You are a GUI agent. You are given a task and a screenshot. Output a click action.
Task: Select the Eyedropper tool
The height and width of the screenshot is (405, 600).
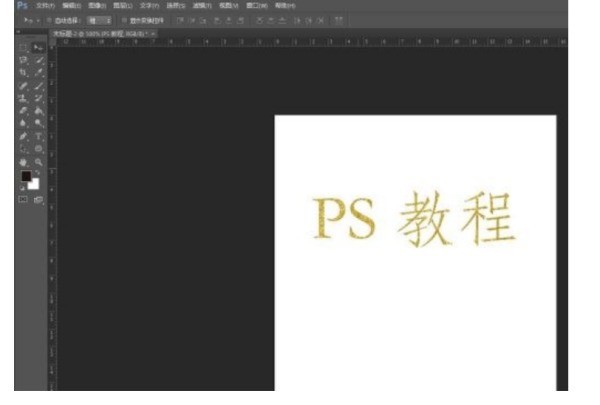click(x=38, y=73)
